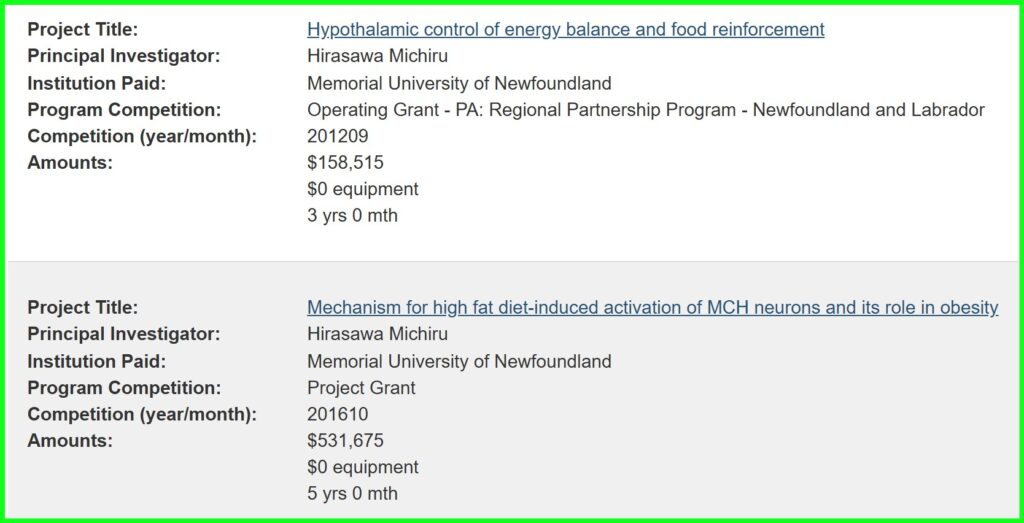Click the Project Title label in first record
The image size is (1024, 523).
click(x=83, y=30)
